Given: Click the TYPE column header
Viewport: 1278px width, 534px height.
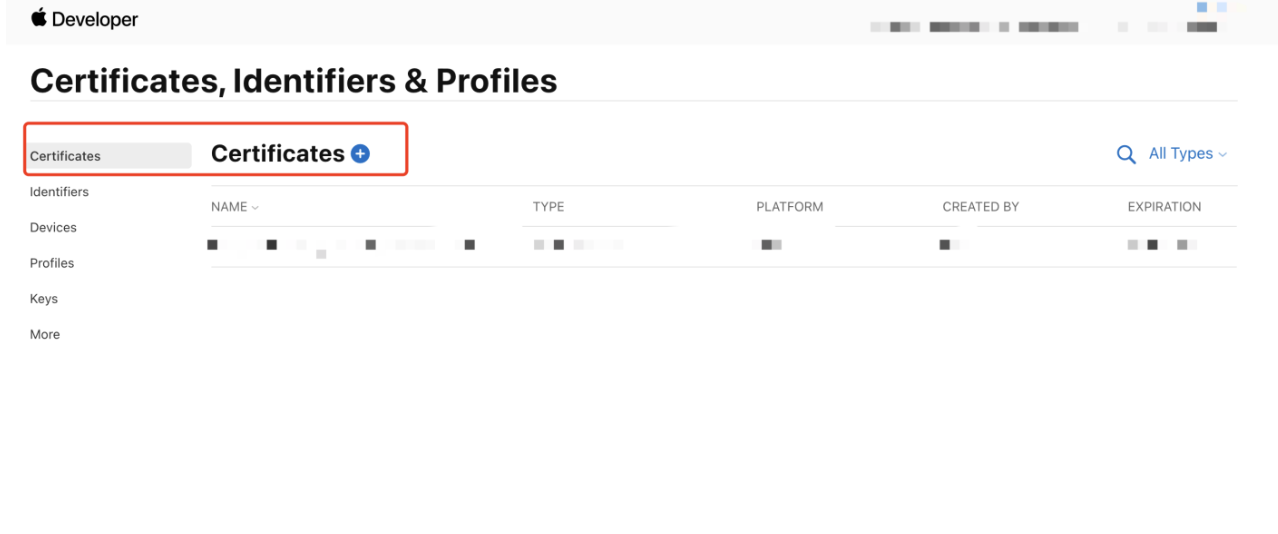Looking at the screenshot, I should pos(548,207).
